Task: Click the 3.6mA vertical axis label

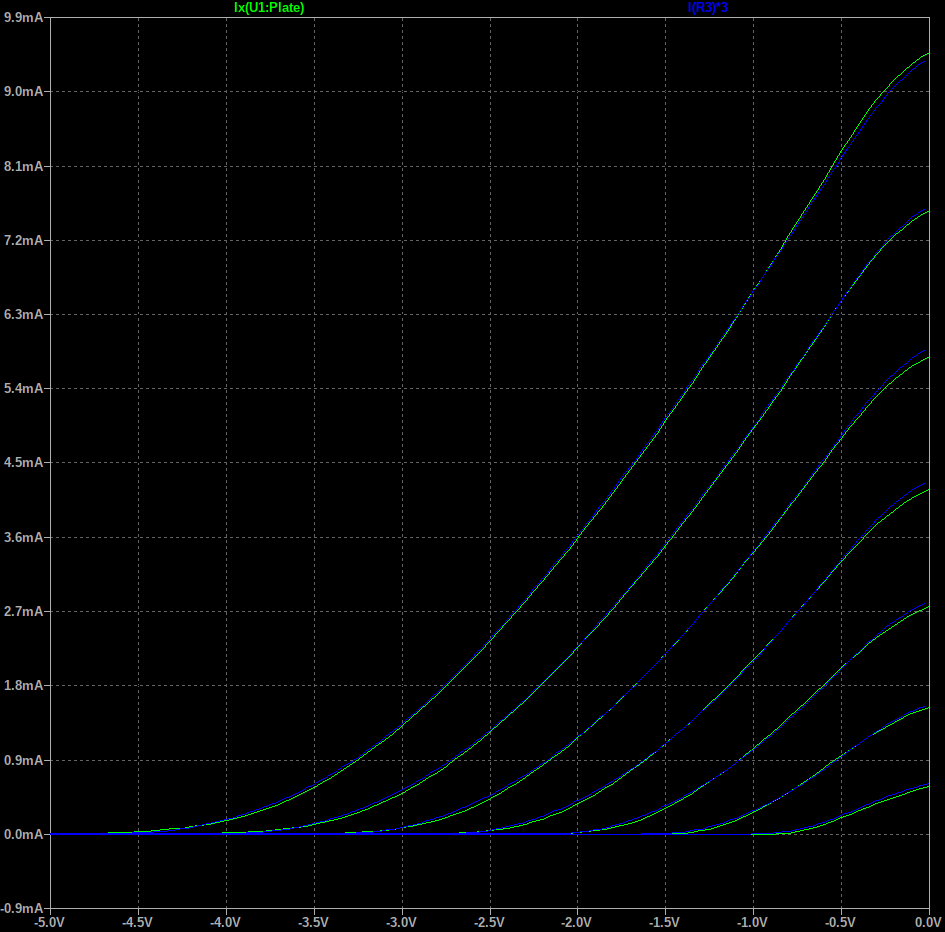Action: click(x=24, y=537)
